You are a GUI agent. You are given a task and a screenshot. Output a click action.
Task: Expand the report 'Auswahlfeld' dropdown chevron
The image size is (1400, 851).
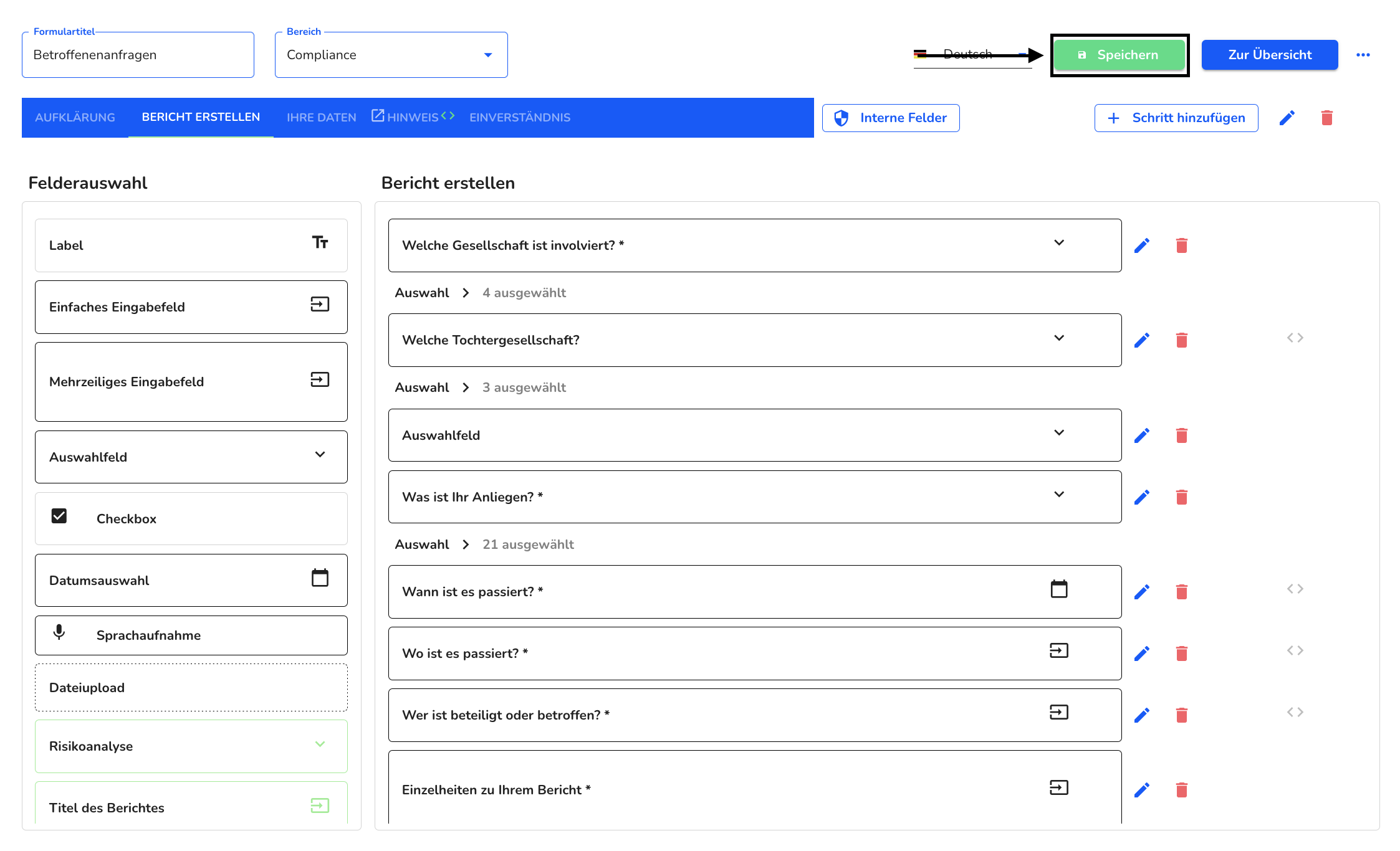point(1058,433)
